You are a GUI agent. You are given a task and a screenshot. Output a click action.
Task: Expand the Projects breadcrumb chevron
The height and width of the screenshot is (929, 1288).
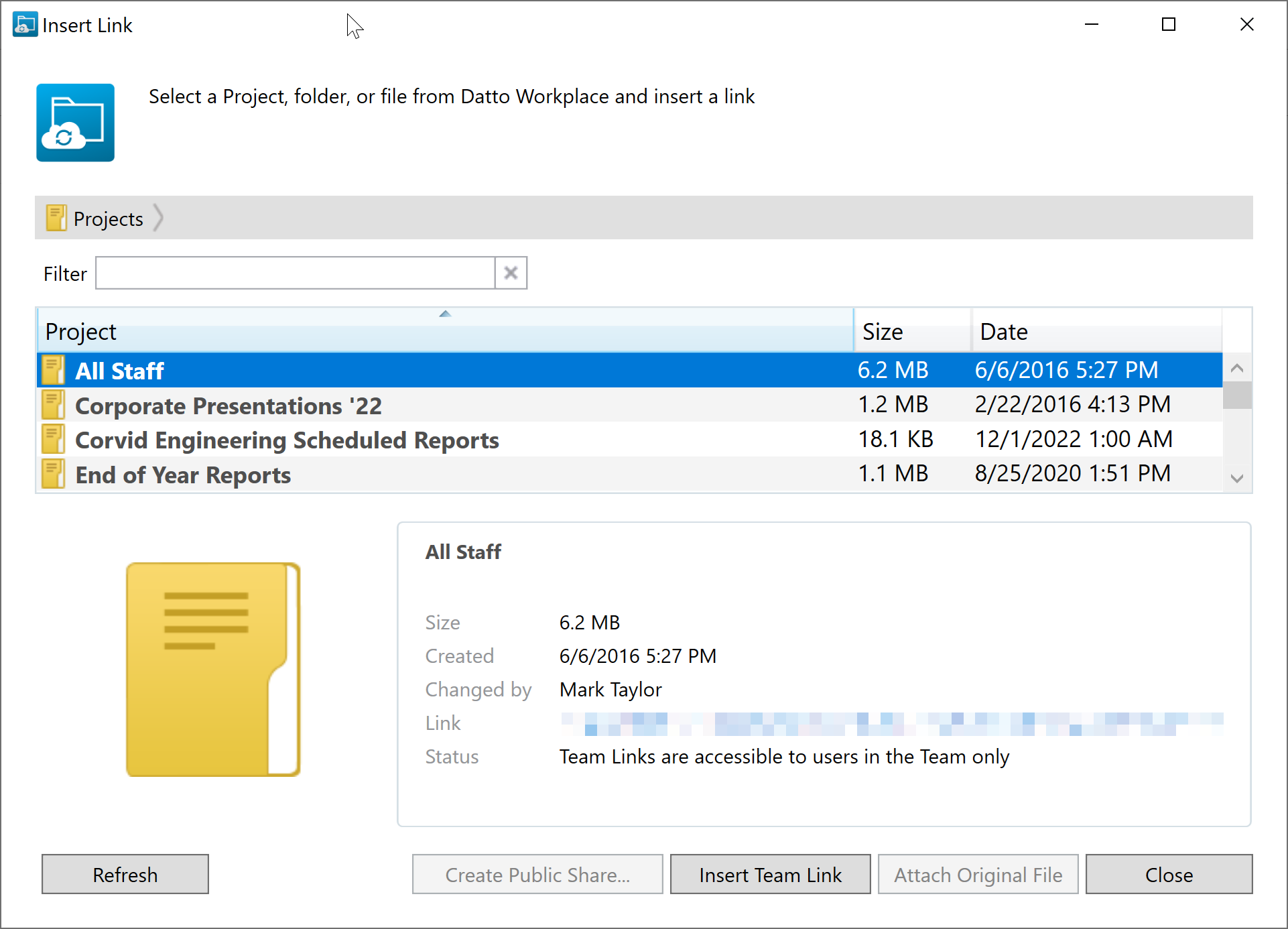tap(158, 219)
